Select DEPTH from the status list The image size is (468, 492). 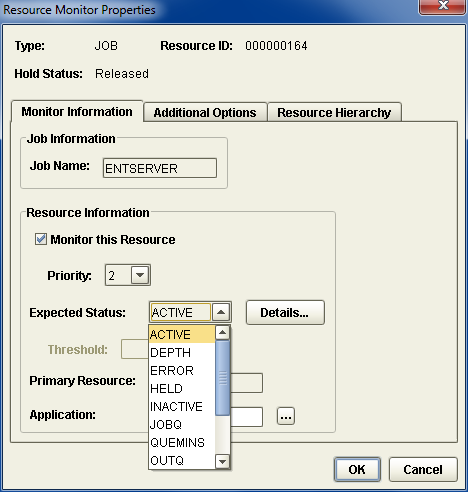click(x=182, y=352)
